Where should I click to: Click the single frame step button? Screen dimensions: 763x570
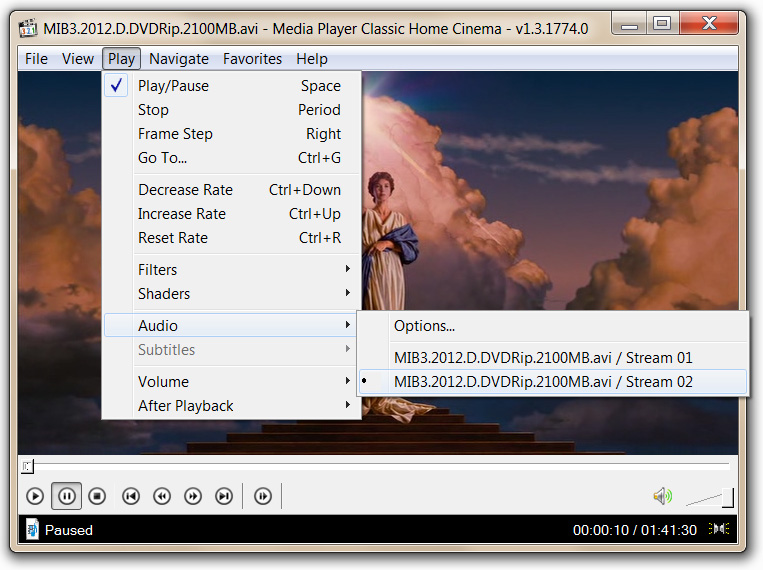(263, 496)
